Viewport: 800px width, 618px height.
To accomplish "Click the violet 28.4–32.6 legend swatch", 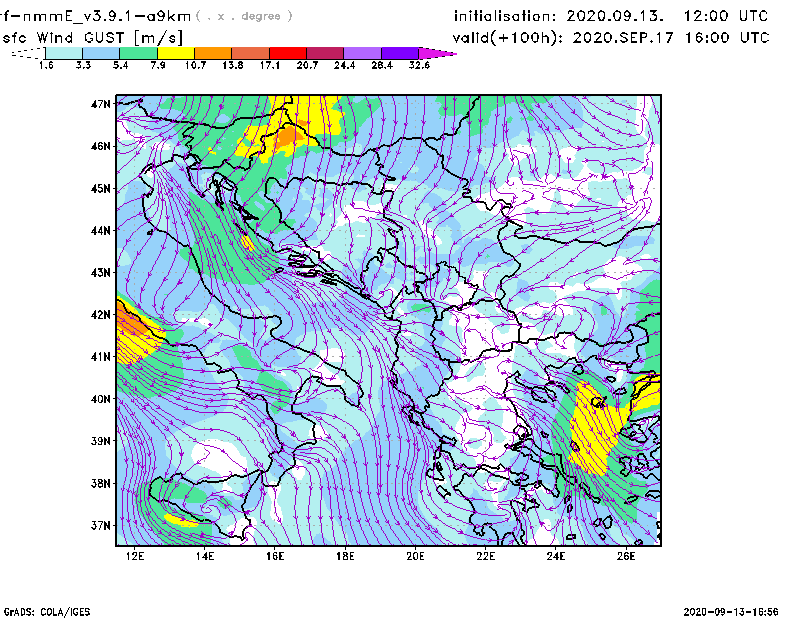I will 400,53.
